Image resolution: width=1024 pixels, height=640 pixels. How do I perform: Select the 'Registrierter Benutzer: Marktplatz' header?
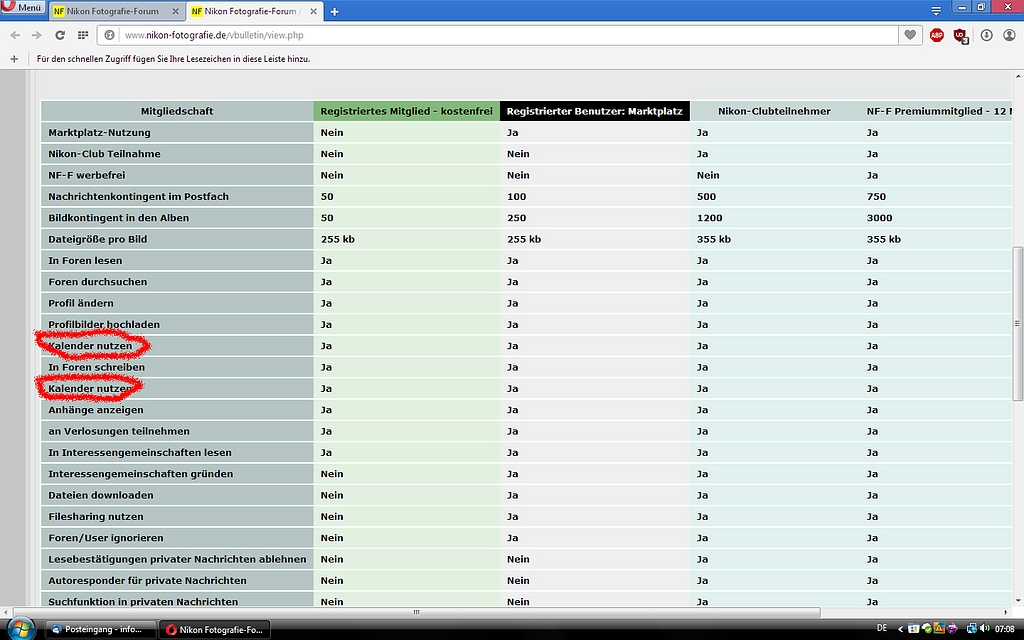tap(594, 111)
